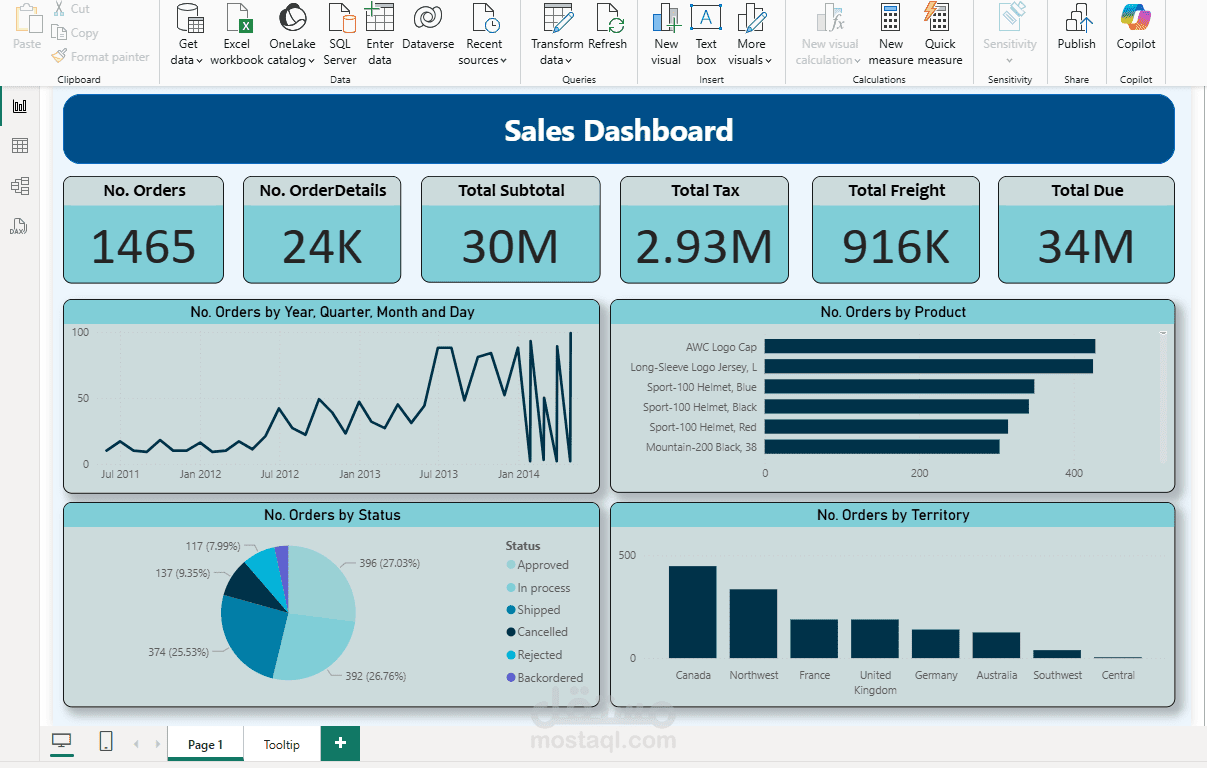The image size is (1207, 768).
Task: Select the Page 1 tab
Action: (x=204, y=744)
